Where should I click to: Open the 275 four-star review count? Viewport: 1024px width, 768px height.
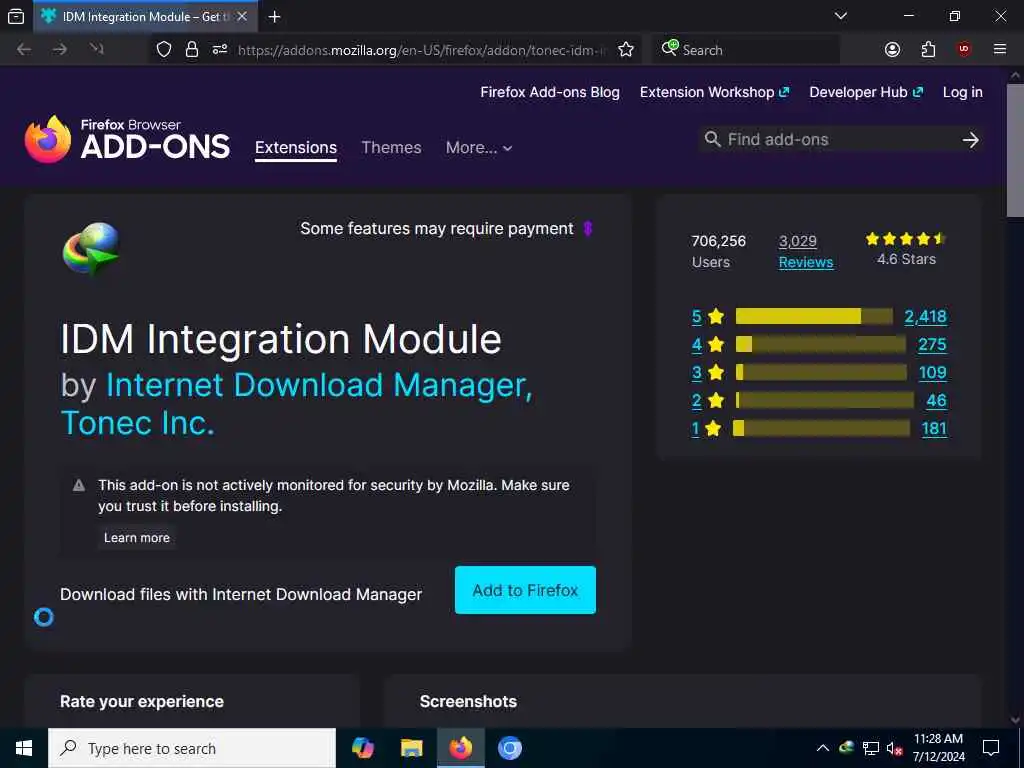[x=932, y=344]
